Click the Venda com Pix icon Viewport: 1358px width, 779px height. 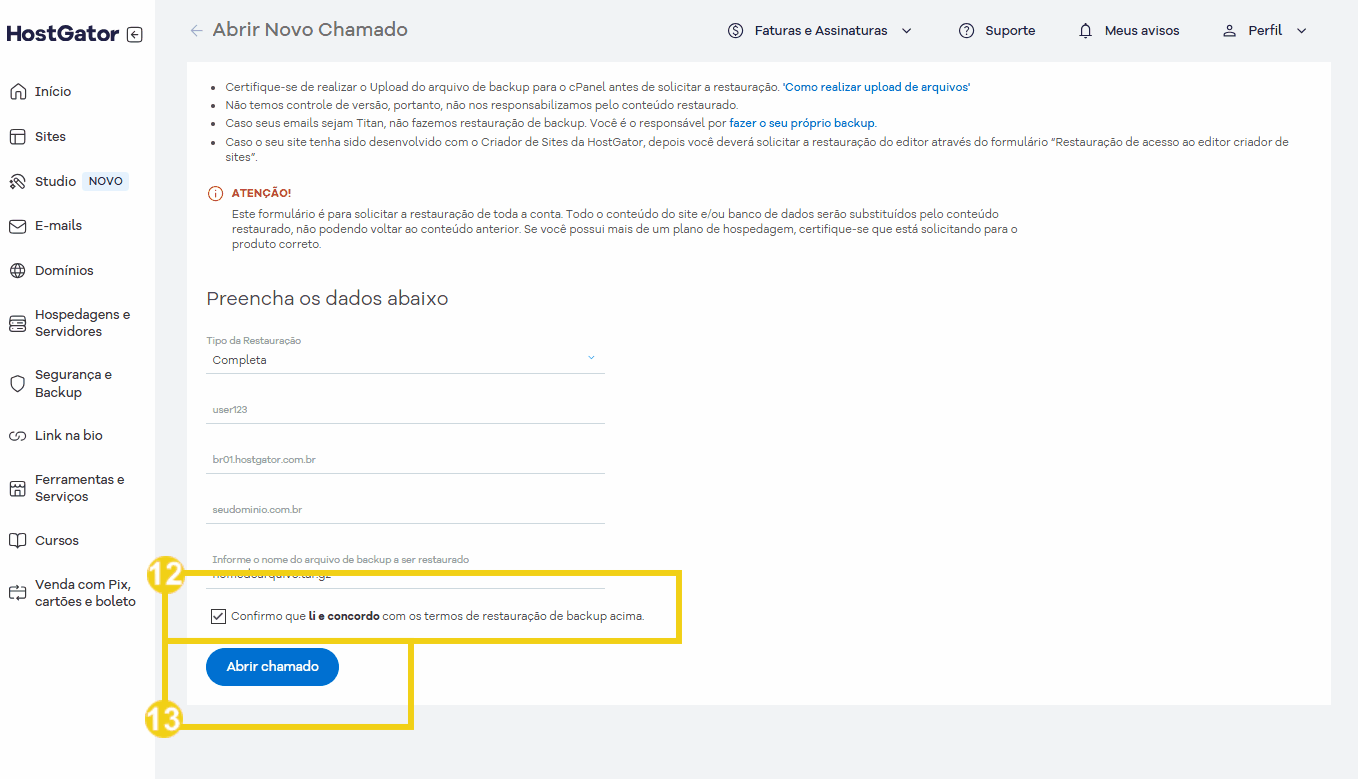[x=17, y=593]
